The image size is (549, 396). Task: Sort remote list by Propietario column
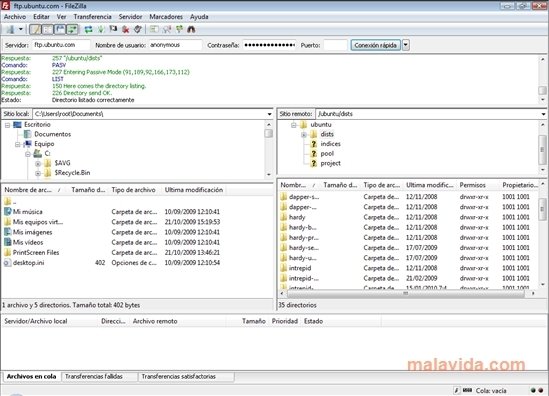520,185
